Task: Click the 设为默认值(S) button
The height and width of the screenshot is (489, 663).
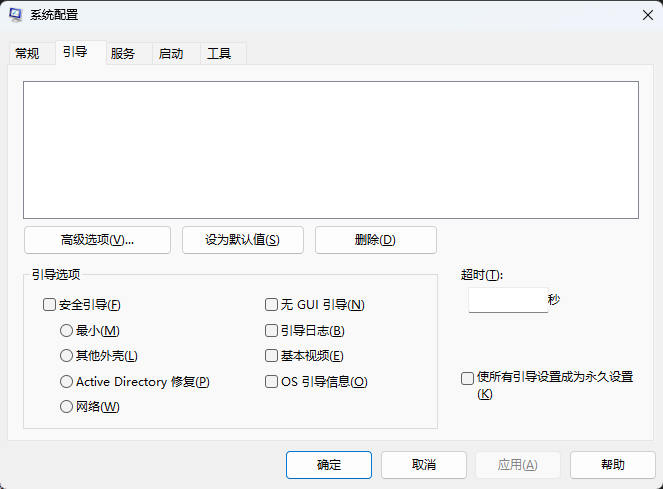Action: click(243, 240)
